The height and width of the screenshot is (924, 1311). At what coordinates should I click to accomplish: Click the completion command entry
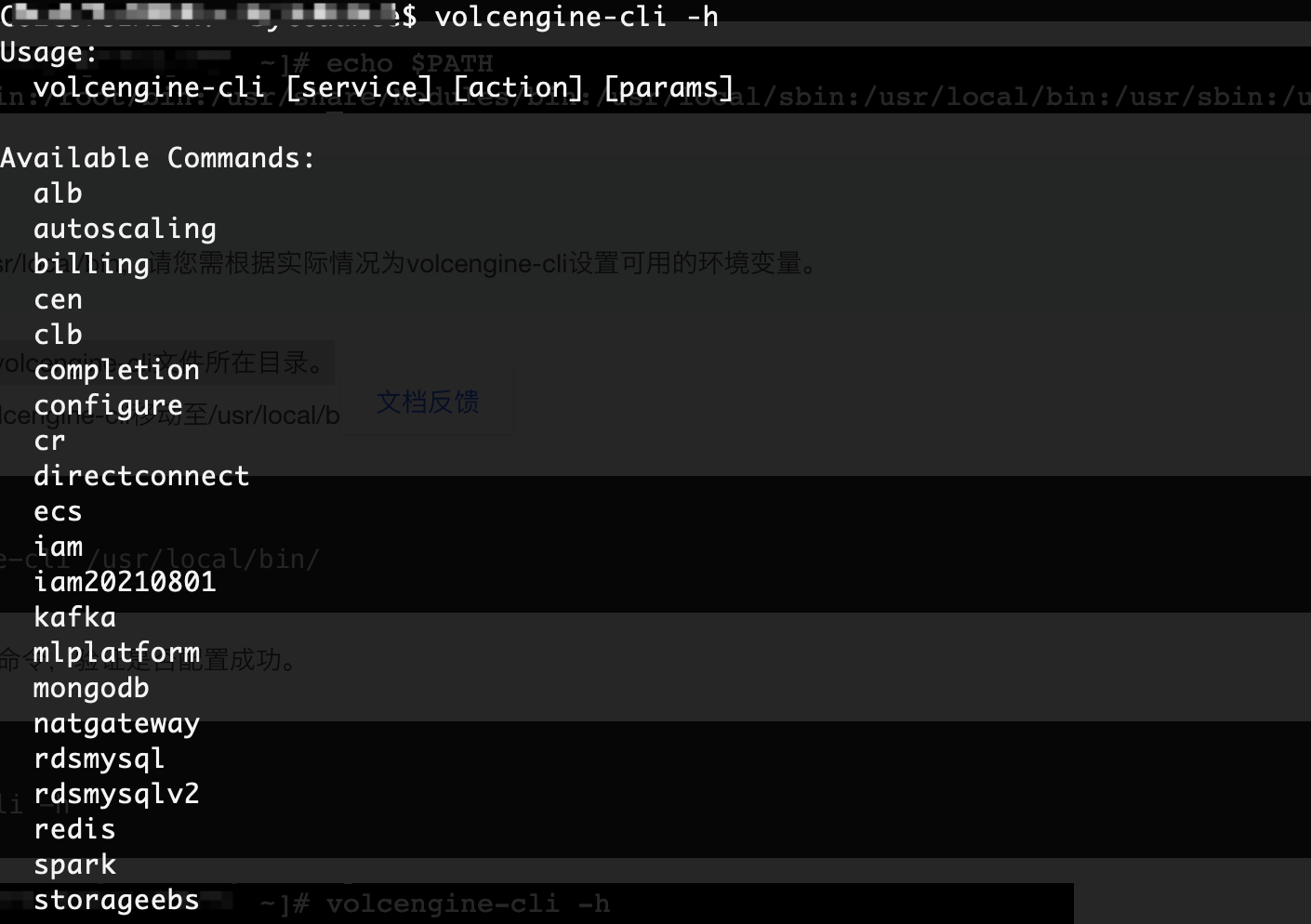116,370
